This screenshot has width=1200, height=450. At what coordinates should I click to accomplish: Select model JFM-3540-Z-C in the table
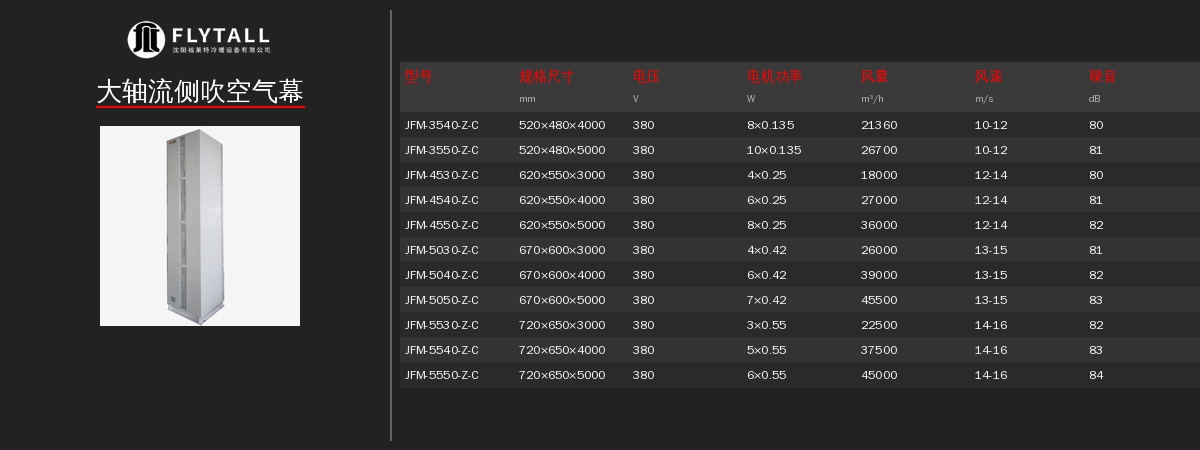442,125
